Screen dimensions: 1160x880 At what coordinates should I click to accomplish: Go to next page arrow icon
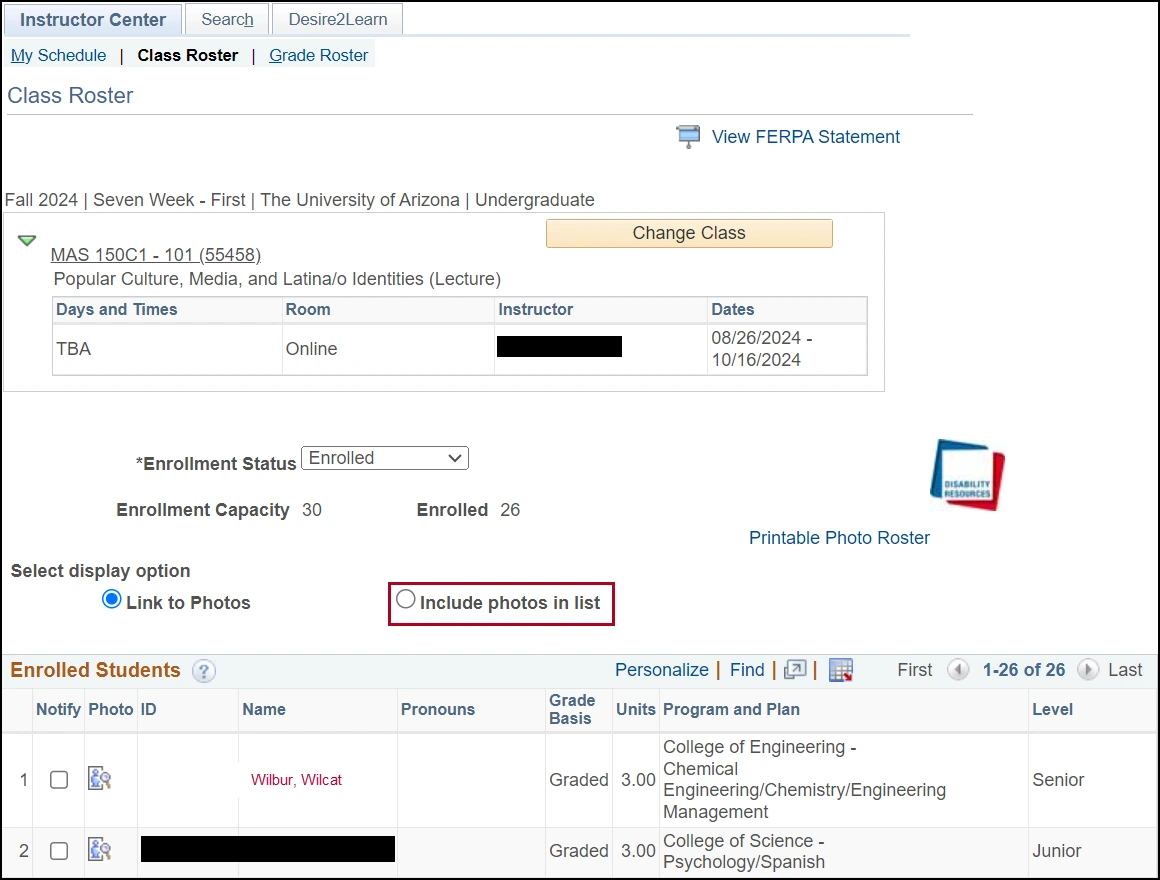pyautogui.click(x=1088, y=670)
